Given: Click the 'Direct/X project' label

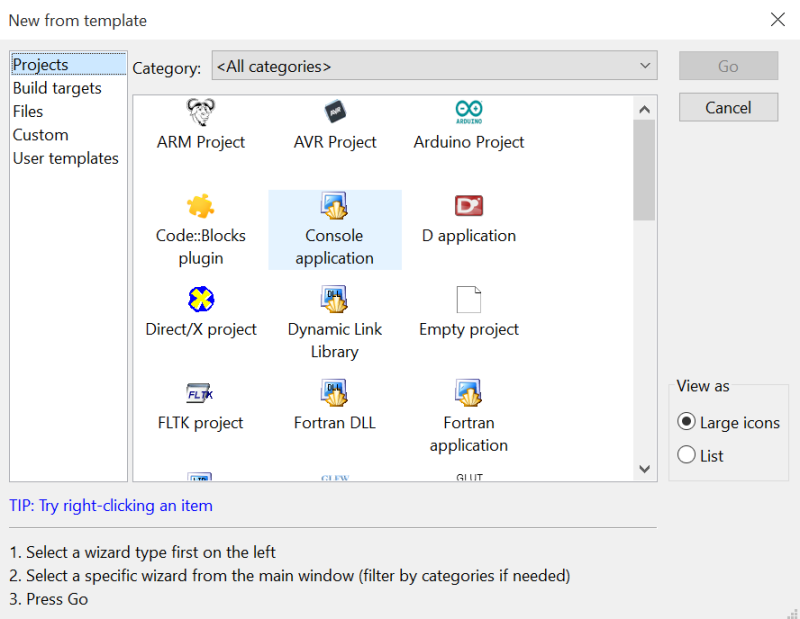Looking at the screenshot, I should pos(201,330).
